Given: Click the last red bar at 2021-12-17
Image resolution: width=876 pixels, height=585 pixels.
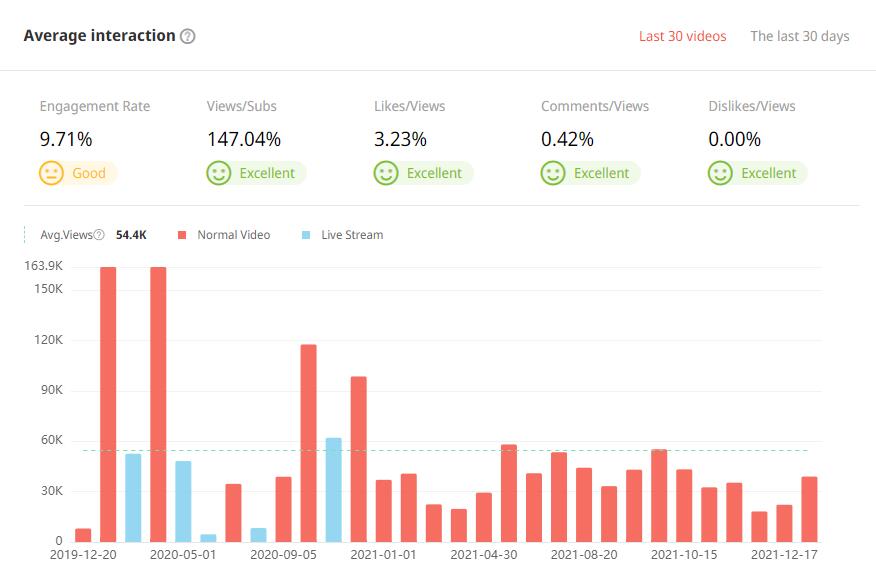Looking at the screenshot, I should (x=809, y=508).
